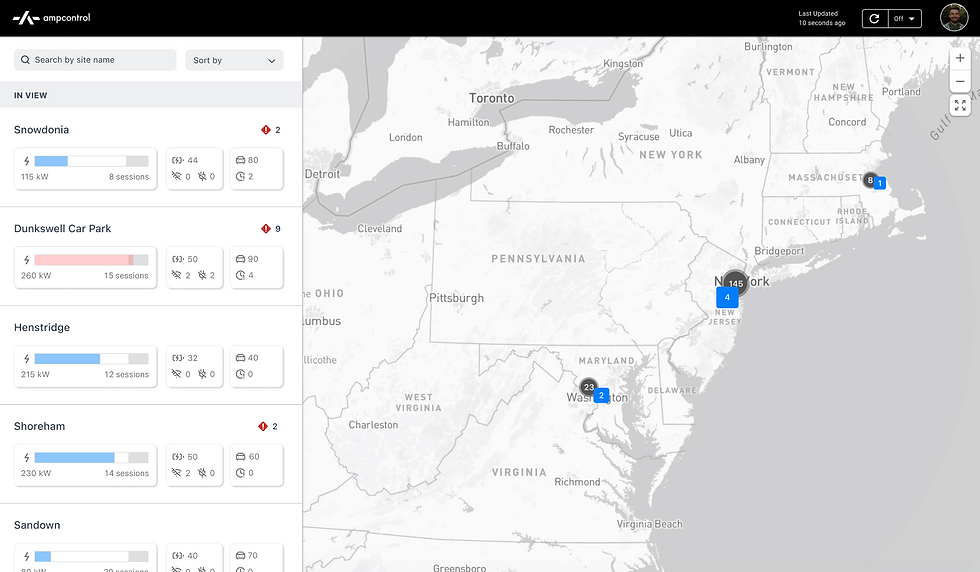This screenshot has width=980, height=572.
Task: Click Dunkswell's faulted plug icon showing 2
Action: pos(202,275)
